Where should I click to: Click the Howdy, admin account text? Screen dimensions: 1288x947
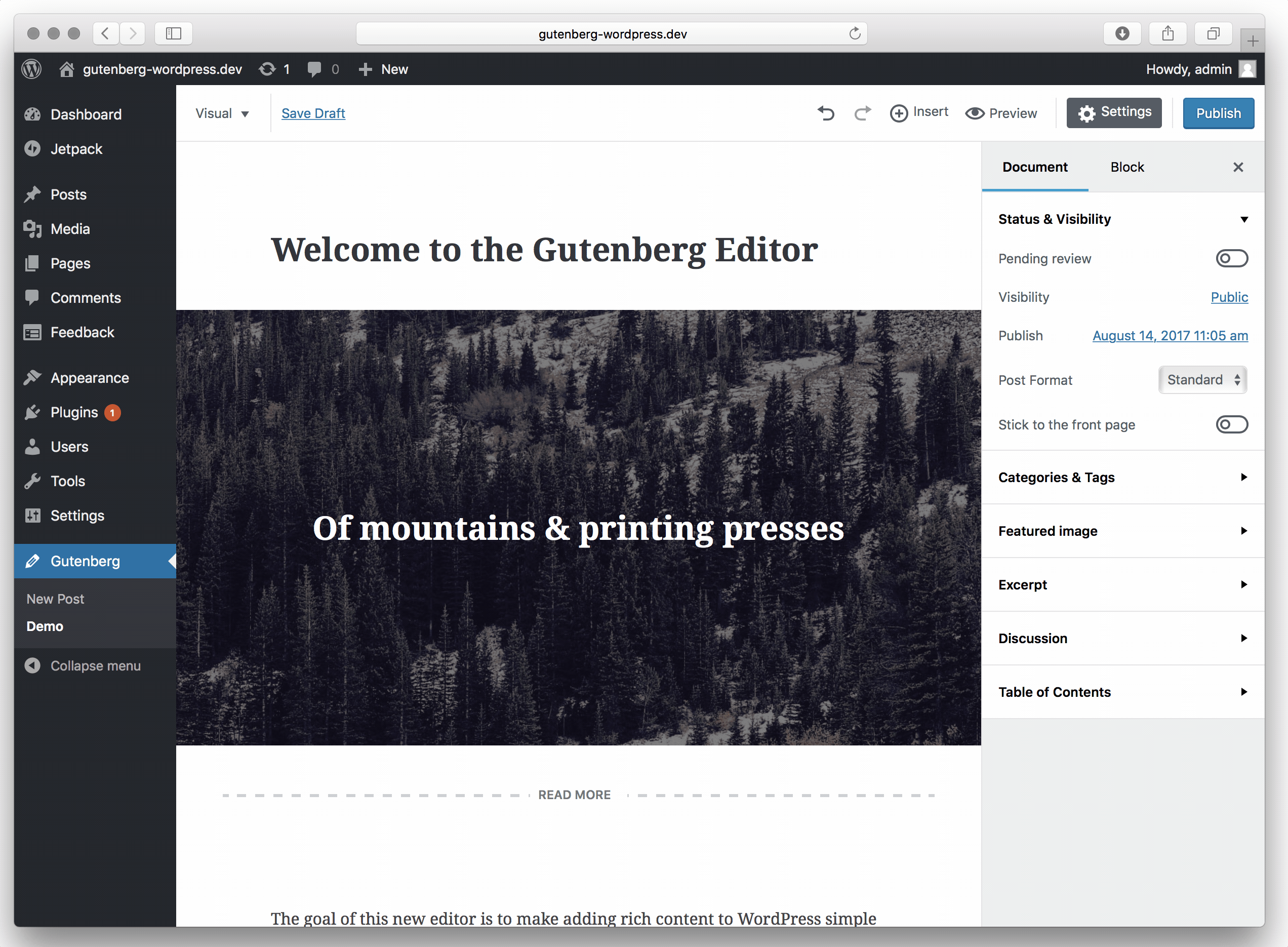(1188, 69)
